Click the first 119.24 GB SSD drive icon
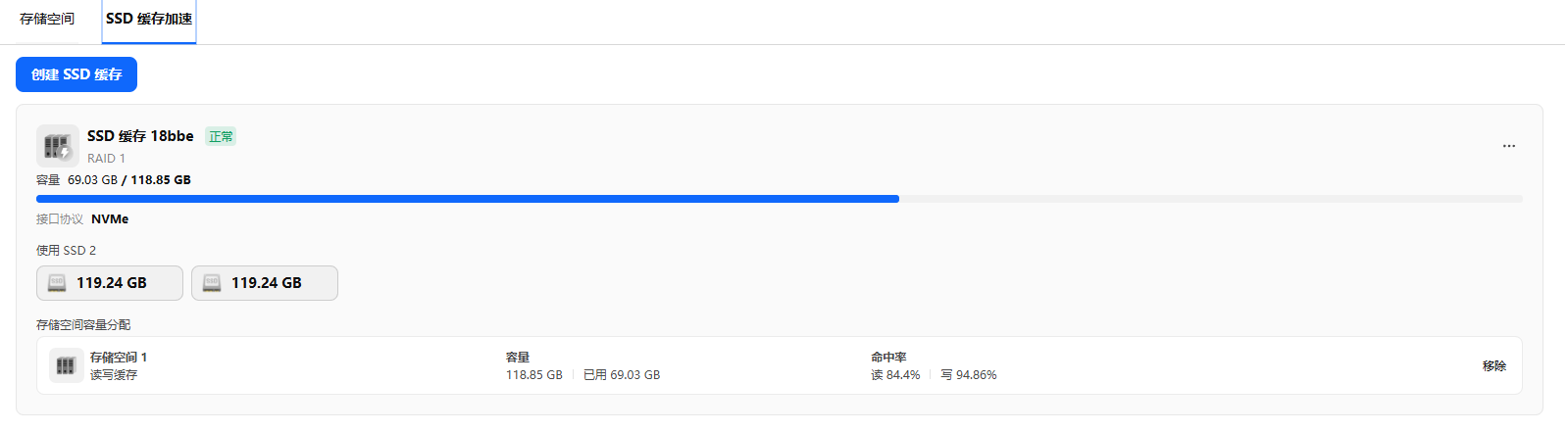The width and height of the screenshot is (1568, 432). (57, 283)
